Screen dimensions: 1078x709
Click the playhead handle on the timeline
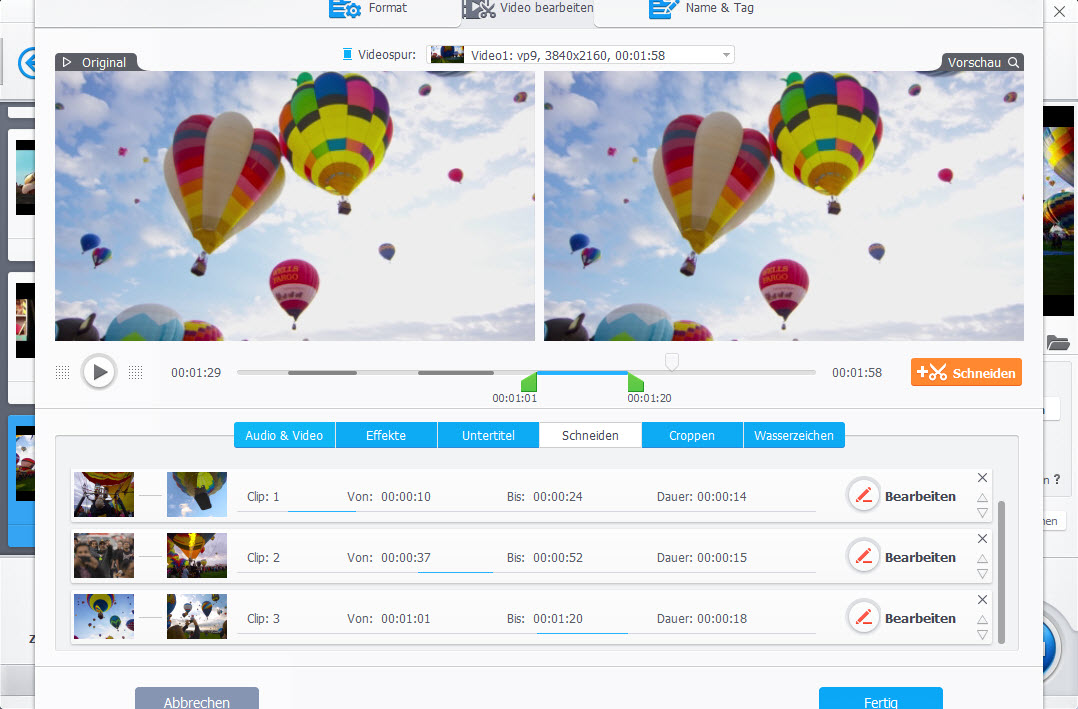click(672, 362)
